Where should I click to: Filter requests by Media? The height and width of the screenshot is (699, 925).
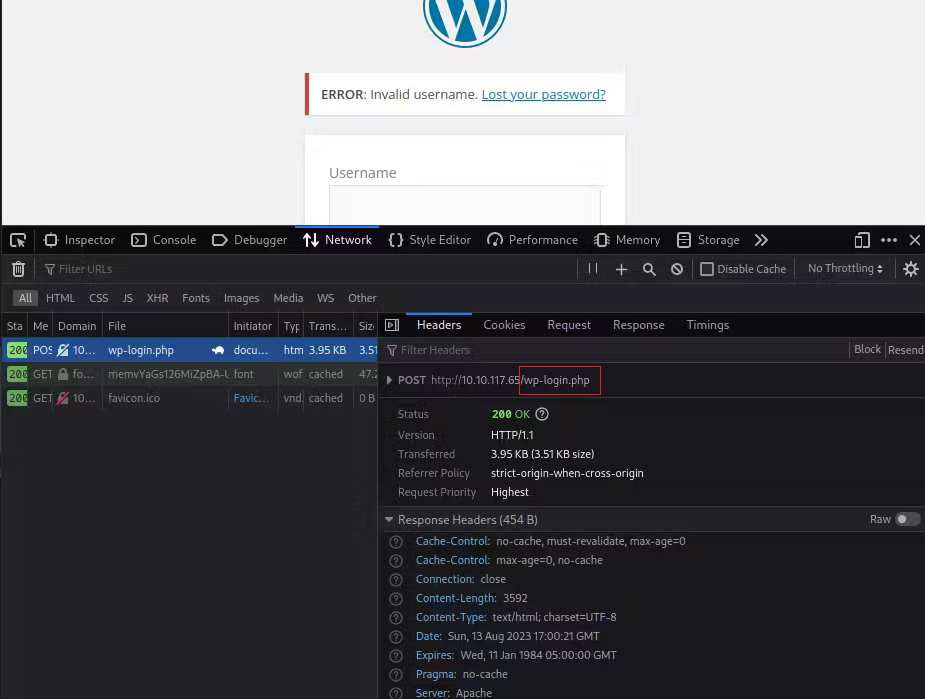click(288, 298)
